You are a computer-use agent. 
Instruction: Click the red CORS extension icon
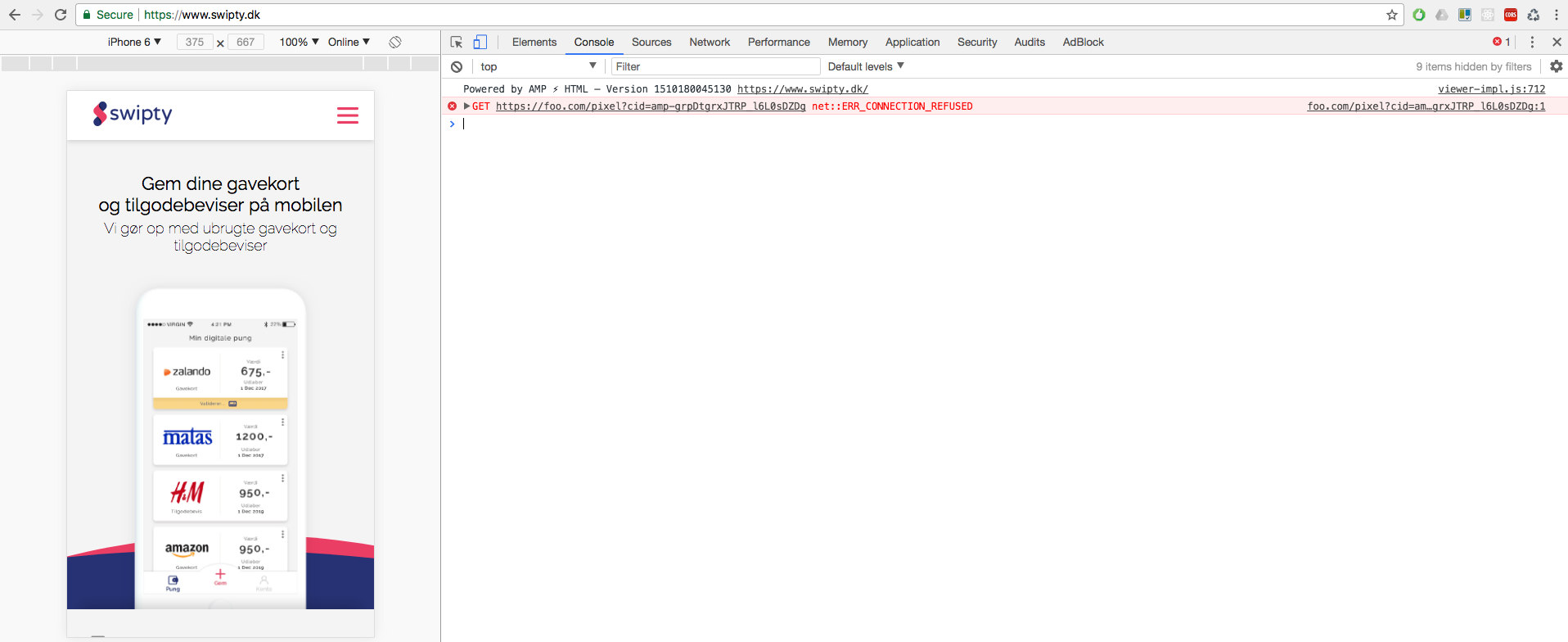(1511, 15)
